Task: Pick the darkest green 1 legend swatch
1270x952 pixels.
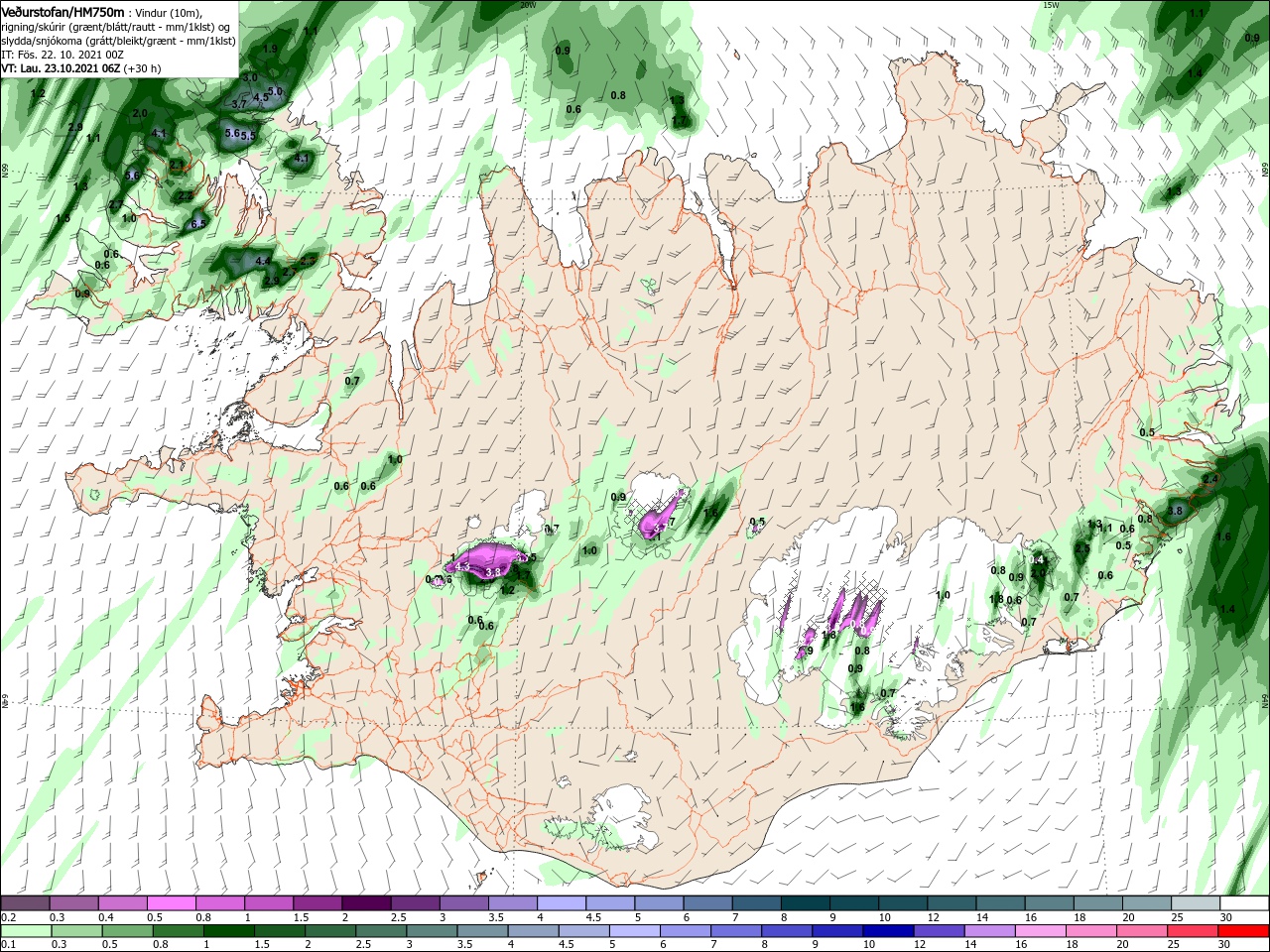Action: click(x=231, y=931)
